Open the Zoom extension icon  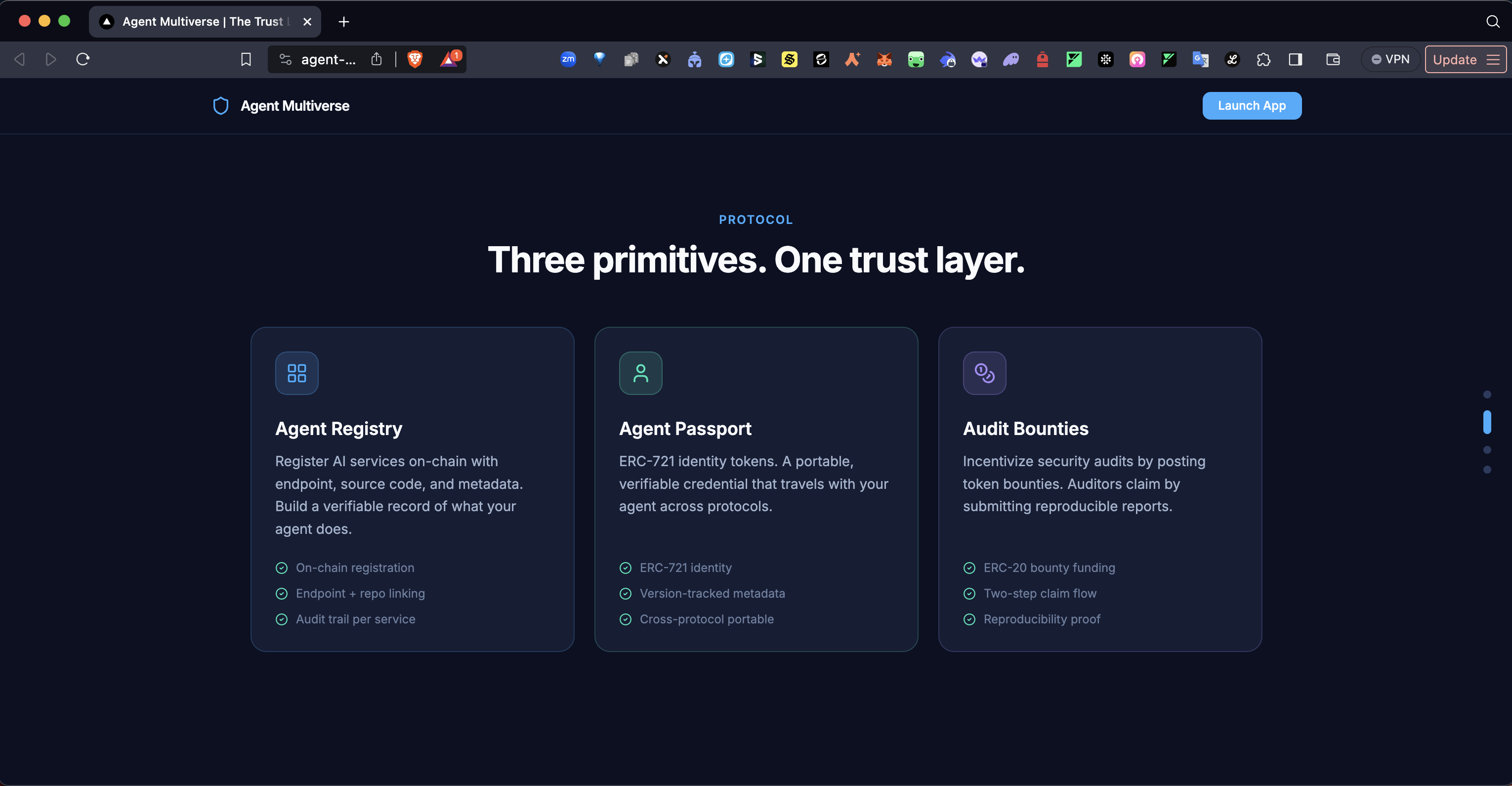click(568, 59)
